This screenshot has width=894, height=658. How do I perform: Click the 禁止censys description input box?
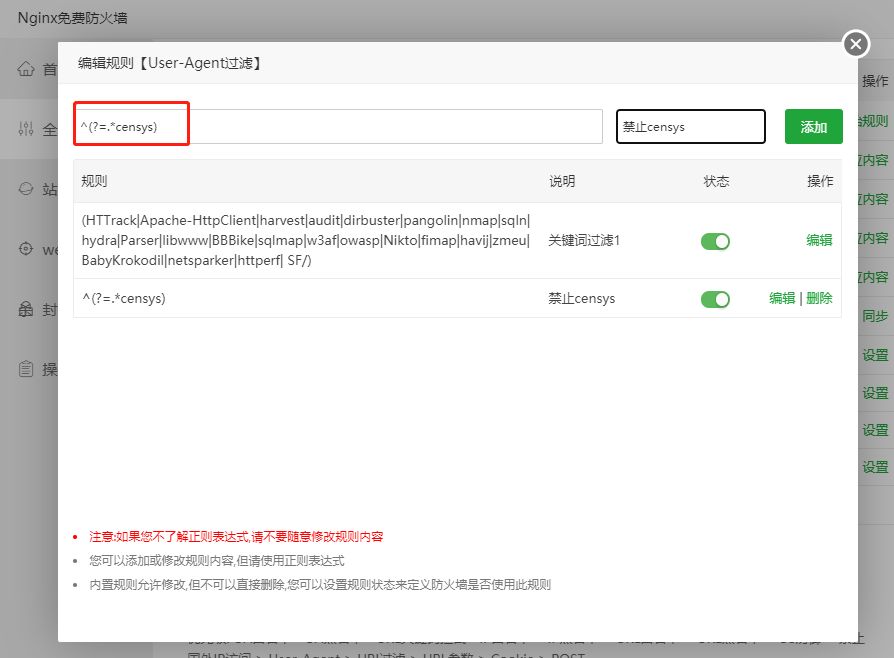click(x=690, y=126)
